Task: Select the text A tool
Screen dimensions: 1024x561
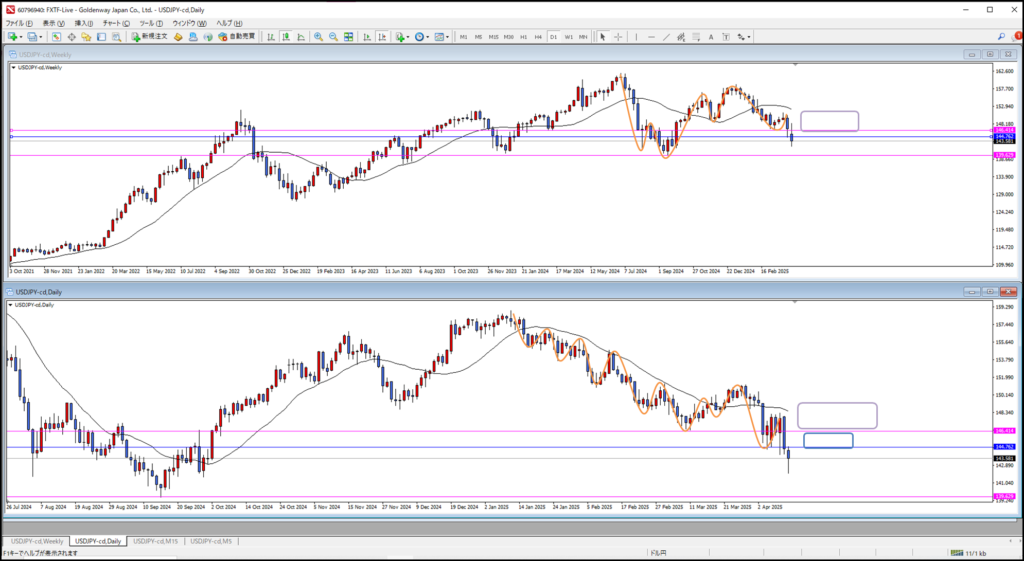Action: (711, 37)
